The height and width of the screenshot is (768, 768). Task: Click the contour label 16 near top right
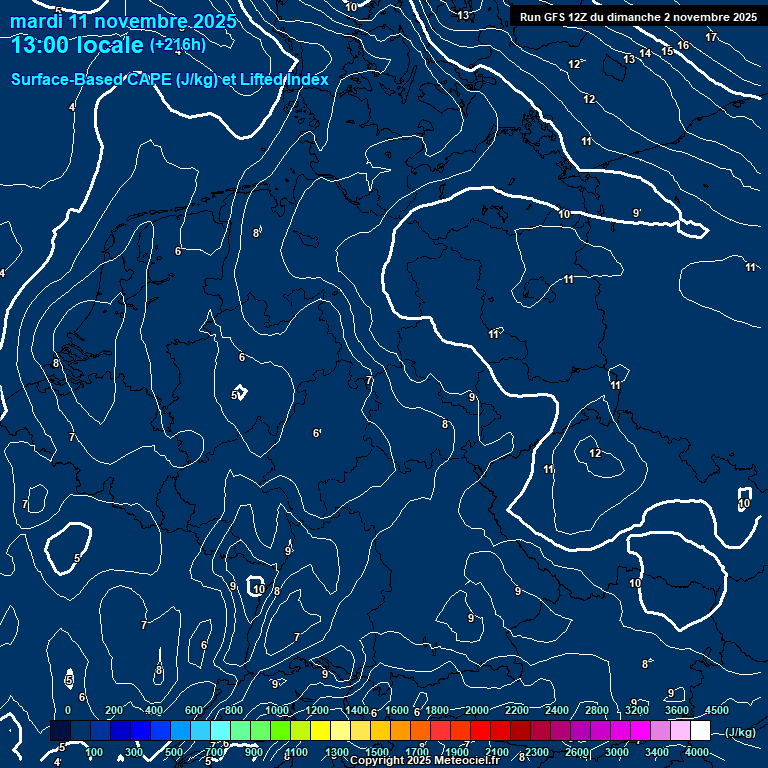pos(683,46)
